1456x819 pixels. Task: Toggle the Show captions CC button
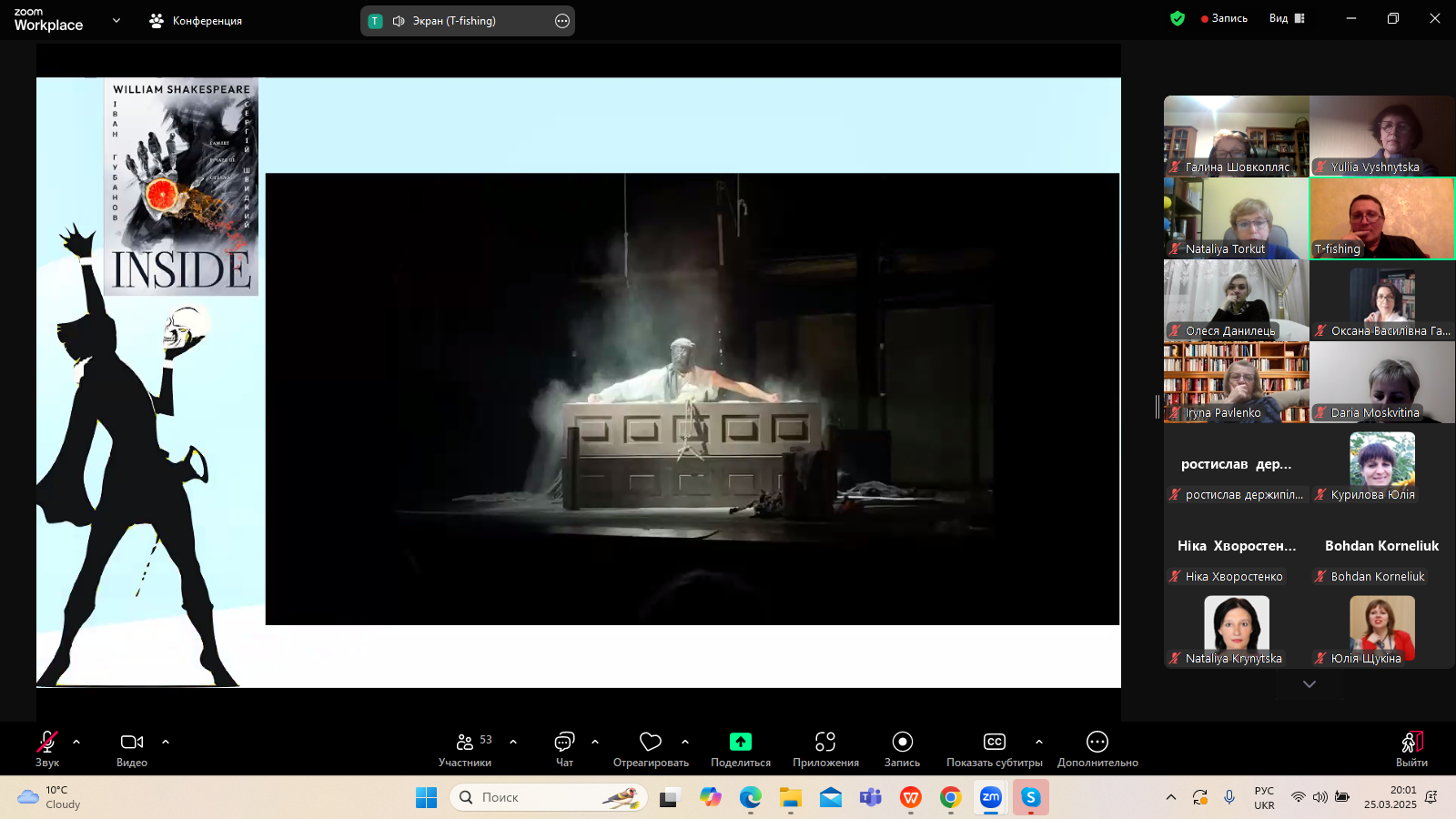click(x=994, y=743)
